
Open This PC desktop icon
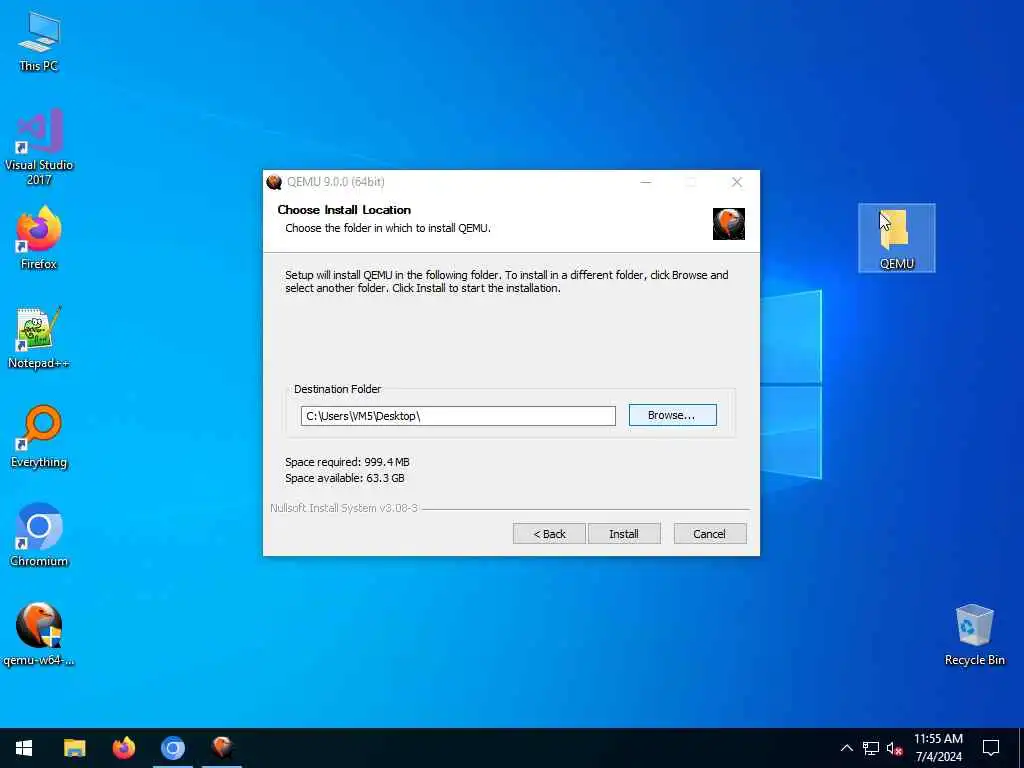(x=39, y=42)
